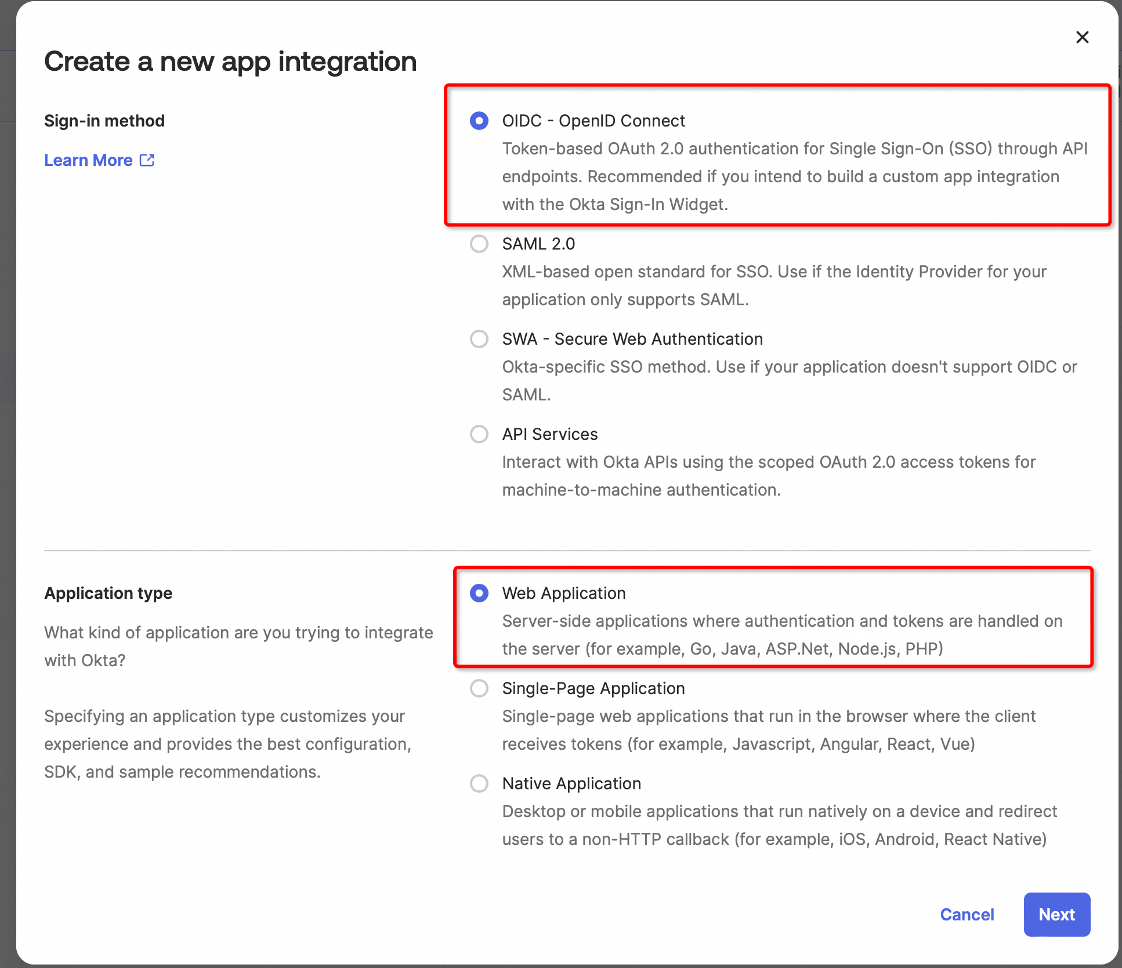Viewport: 1122px width, 968px height.
Task: Click the "SAML 2.0" label text
Action: tap(538, 244)
